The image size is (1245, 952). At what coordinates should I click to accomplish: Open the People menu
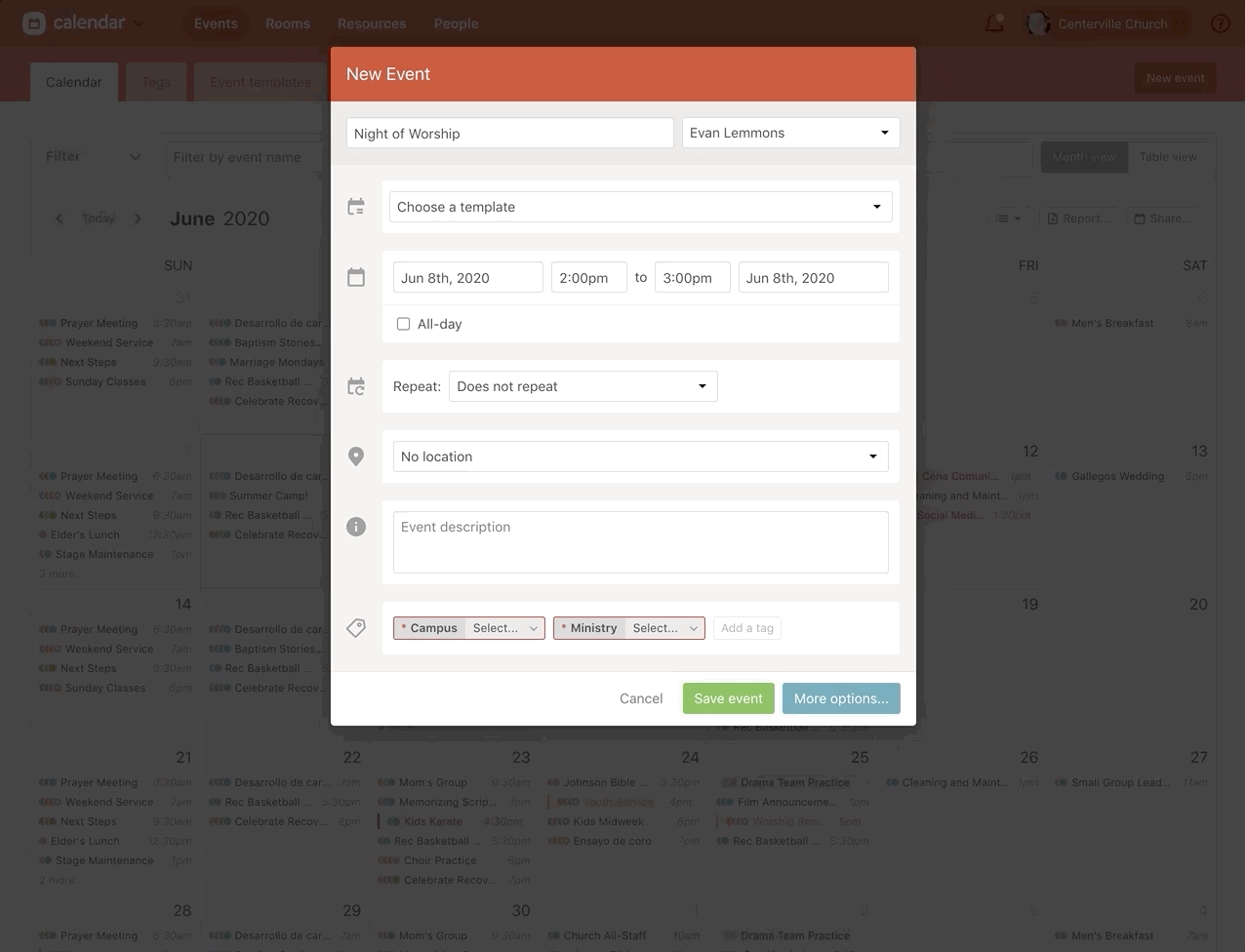[x=456, y=23]
